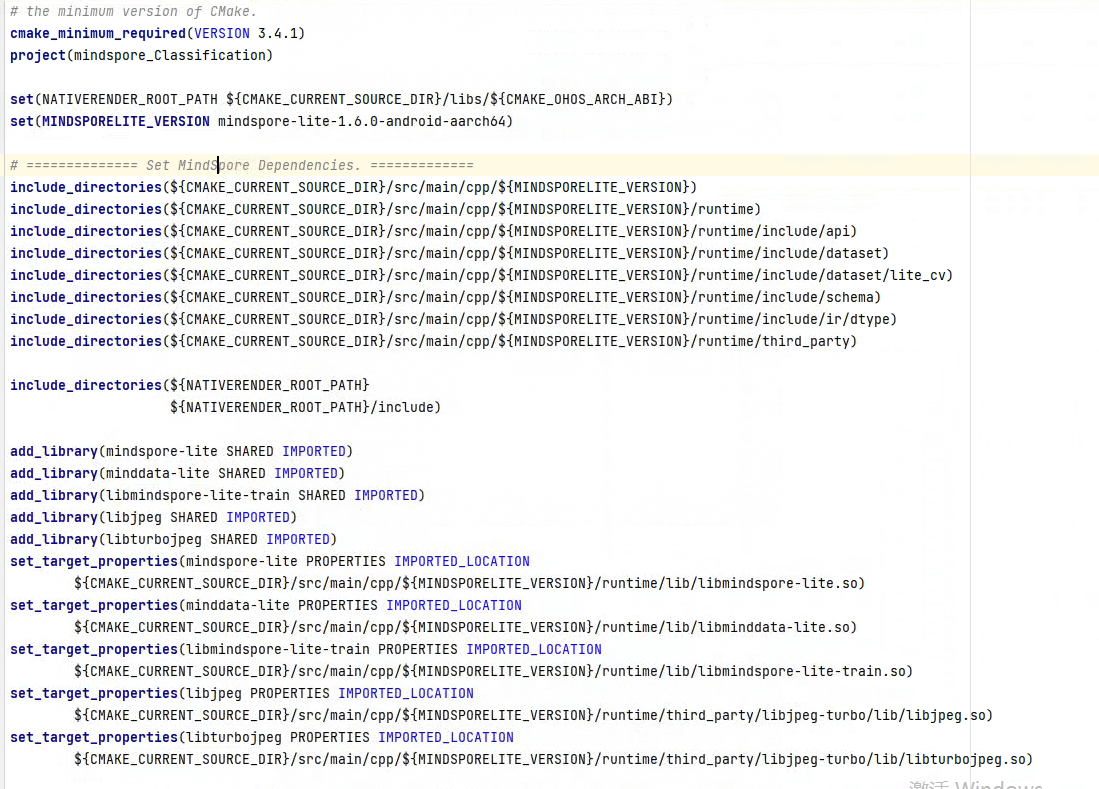This screenshot has width=1099, height=789.
Task: Click set_target_properties for libjpeg
Action: click(242, 693)
